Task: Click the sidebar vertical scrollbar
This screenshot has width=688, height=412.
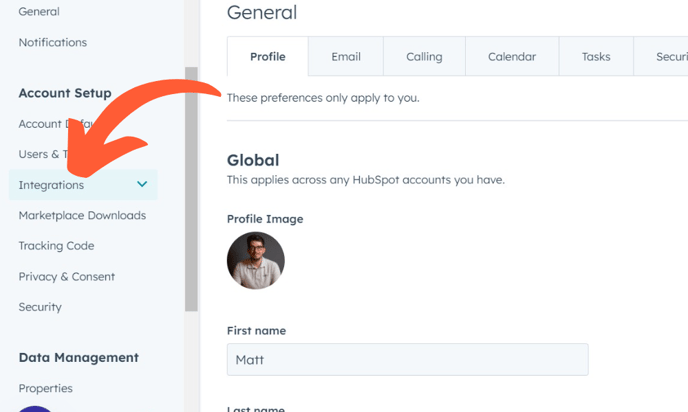Action: [x=191, y=190]
